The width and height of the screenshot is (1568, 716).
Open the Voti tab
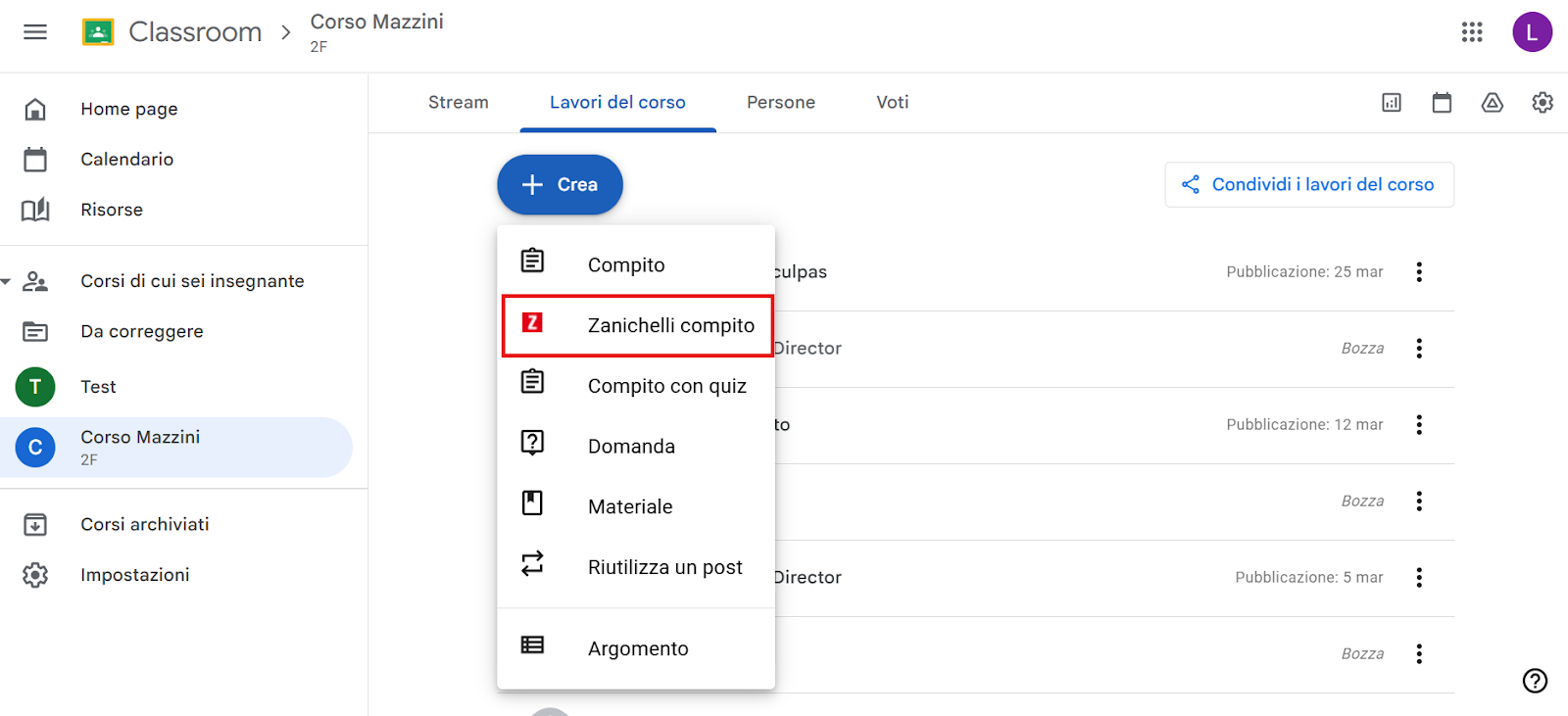(893, 102)
